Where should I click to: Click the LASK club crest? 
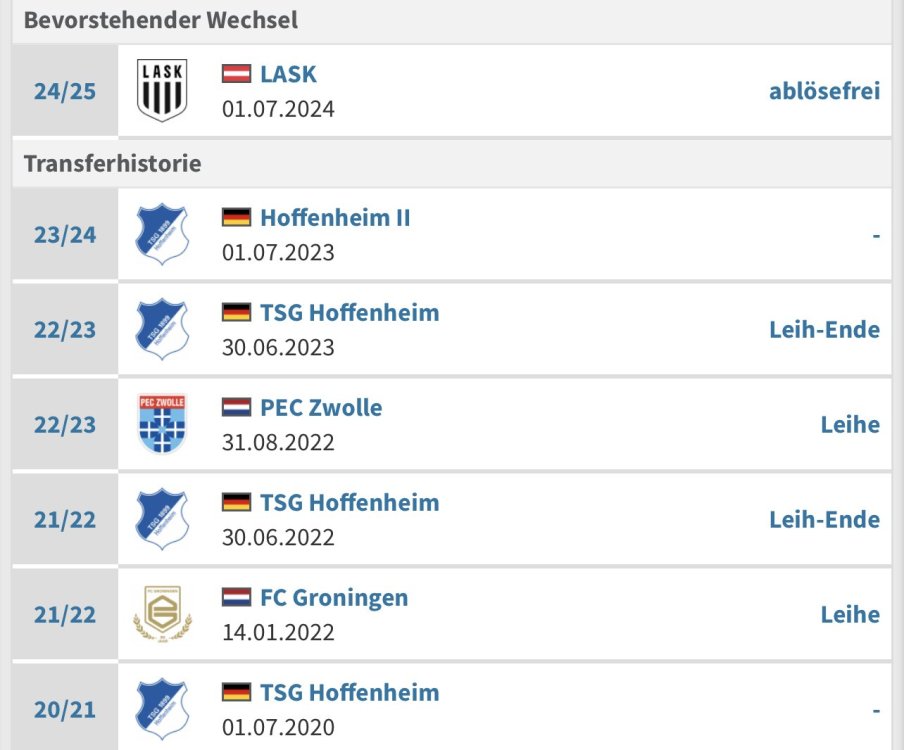tap(162, 91)
